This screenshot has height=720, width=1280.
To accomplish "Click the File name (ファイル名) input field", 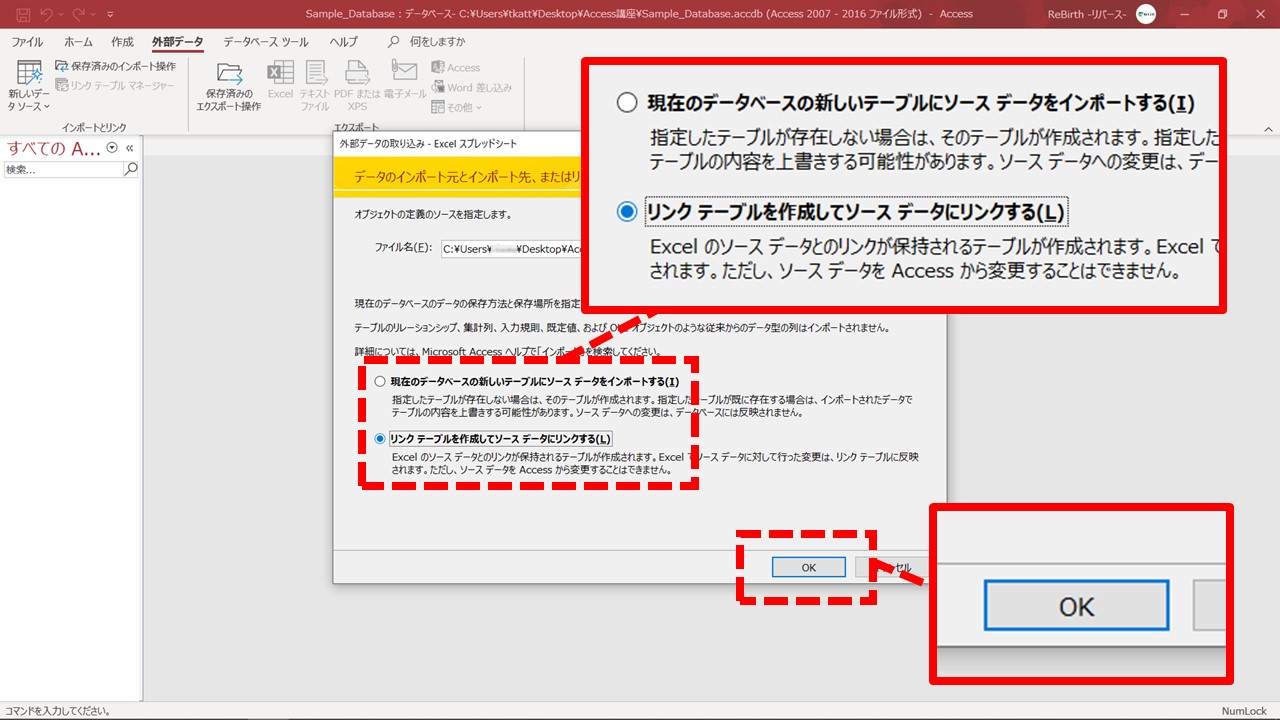I will [x=510, y=248].
